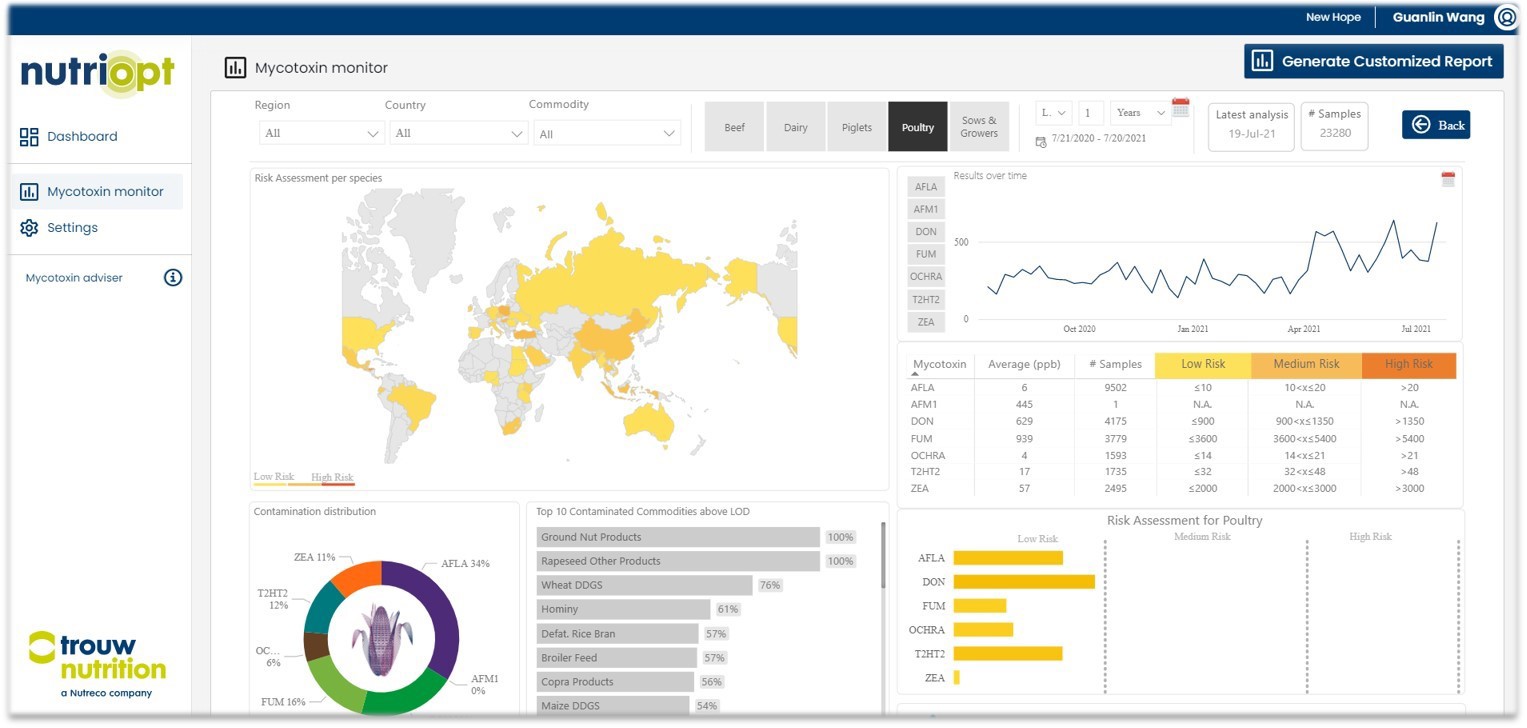Screen dimensions: 1527x728
Task: Toggle the AFLA mycotoxin filter
Action: tap(925, 187)
